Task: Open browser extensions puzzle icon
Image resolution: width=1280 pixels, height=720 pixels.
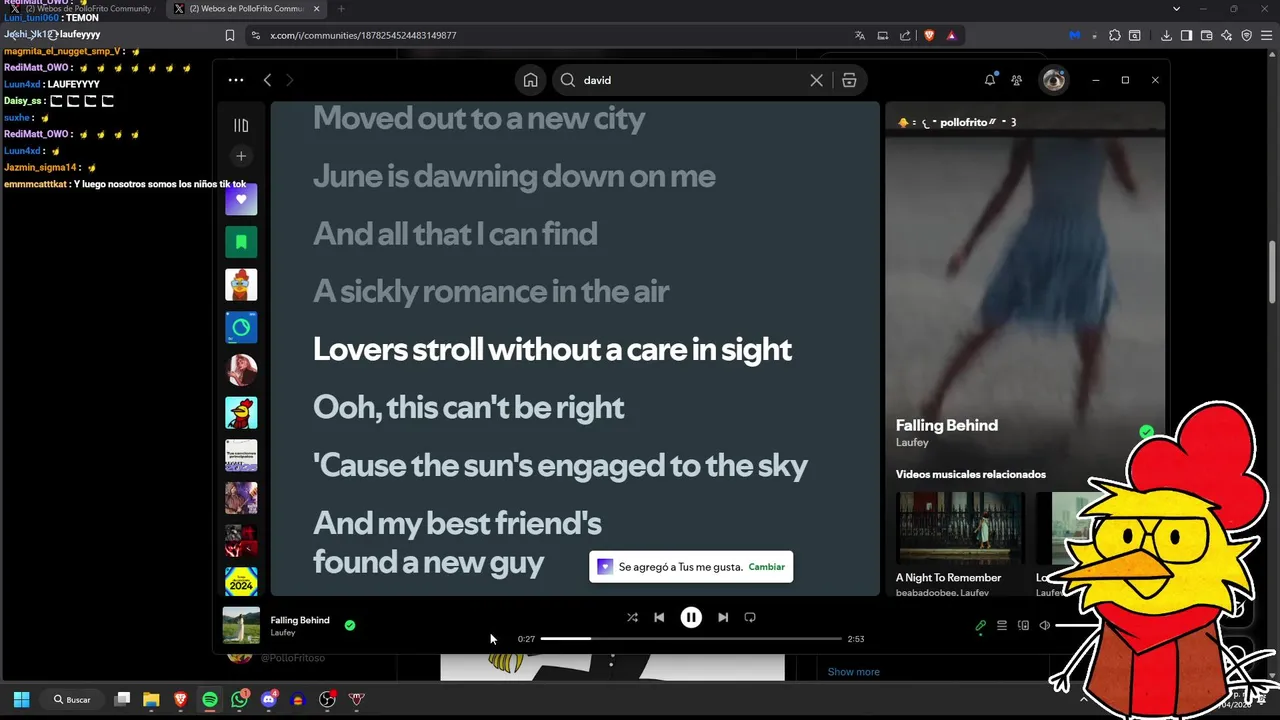Action: [x=1115, y=35]
